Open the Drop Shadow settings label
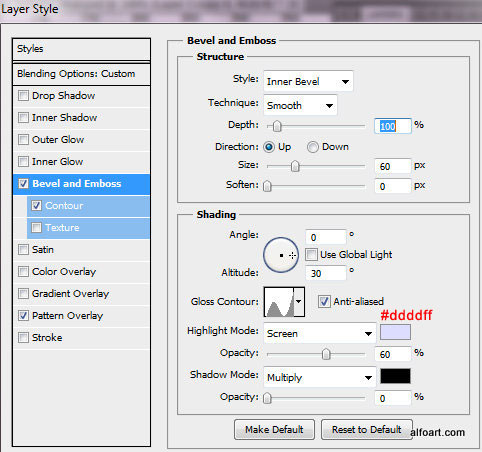Image resolution: width=482 pixels, height=452 pixels. 63,96
